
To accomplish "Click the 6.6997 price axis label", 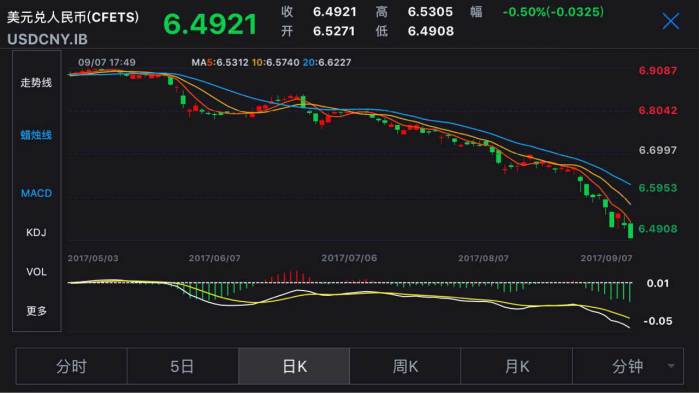I will tap(658, 150).
